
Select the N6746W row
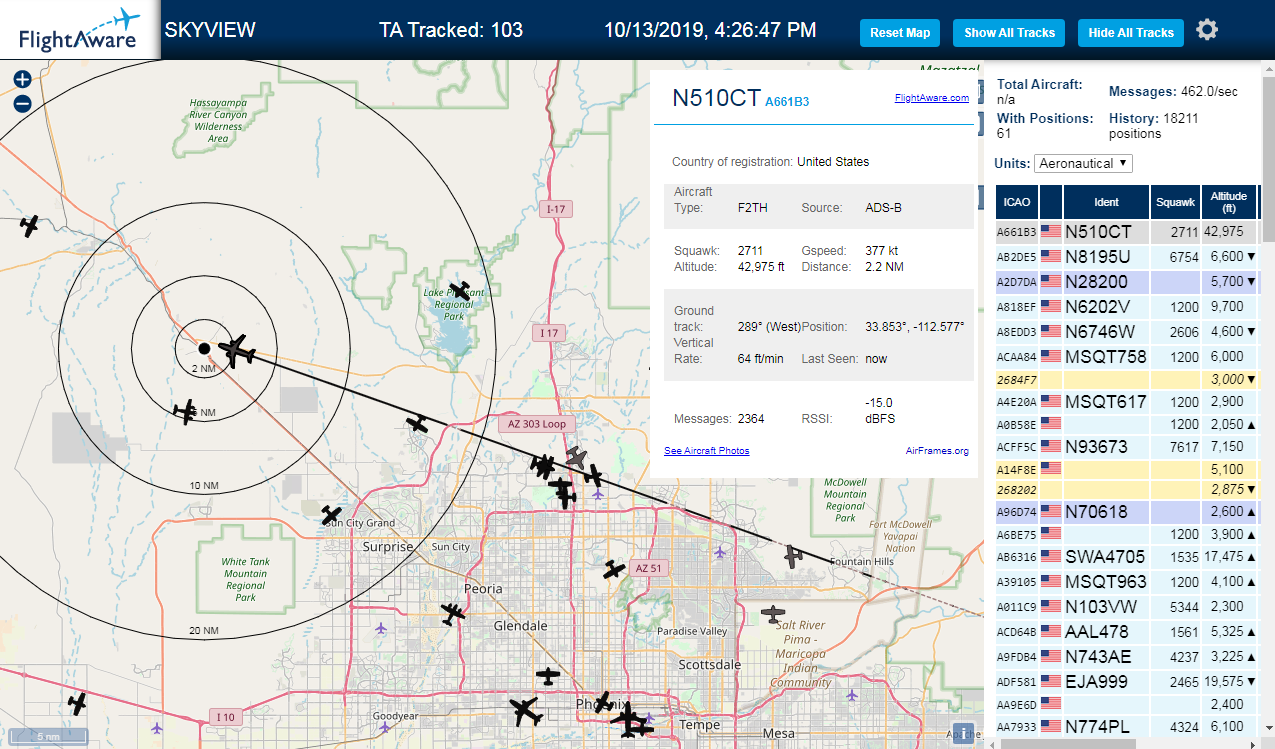tap(1128, 331)
